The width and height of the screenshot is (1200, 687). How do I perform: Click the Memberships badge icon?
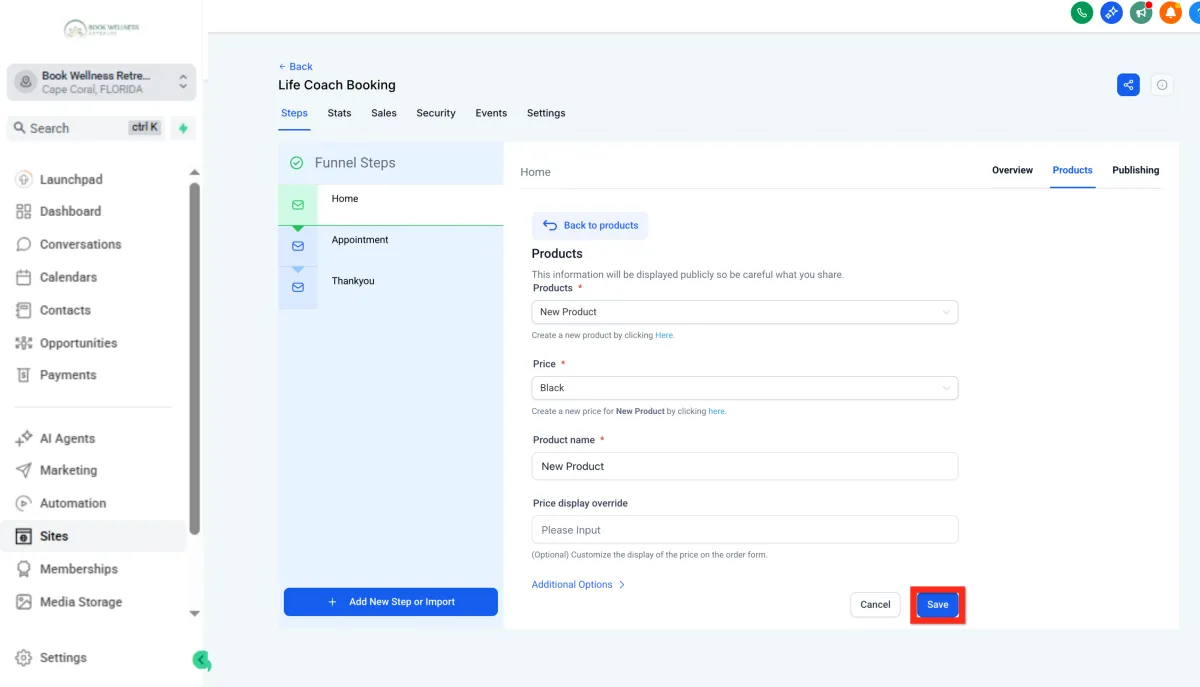tap(24, 569)
